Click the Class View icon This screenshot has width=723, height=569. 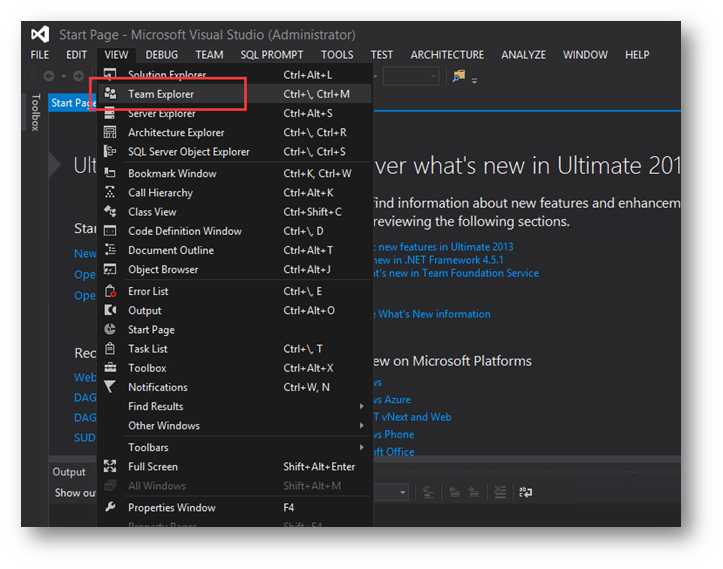click(110, 212)
